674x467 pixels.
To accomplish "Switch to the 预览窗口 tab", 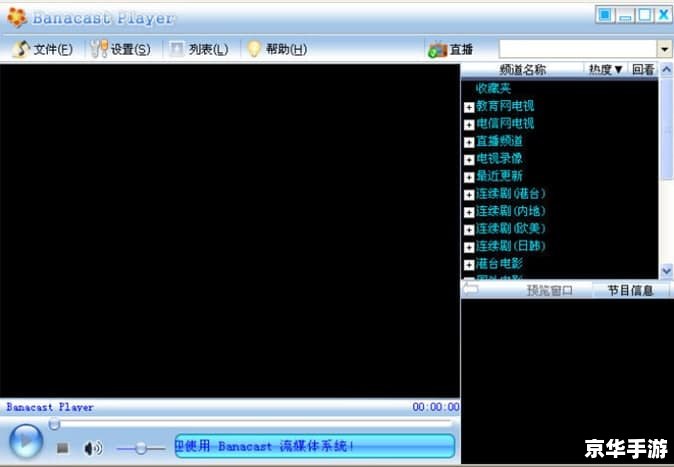I will 549,290.
